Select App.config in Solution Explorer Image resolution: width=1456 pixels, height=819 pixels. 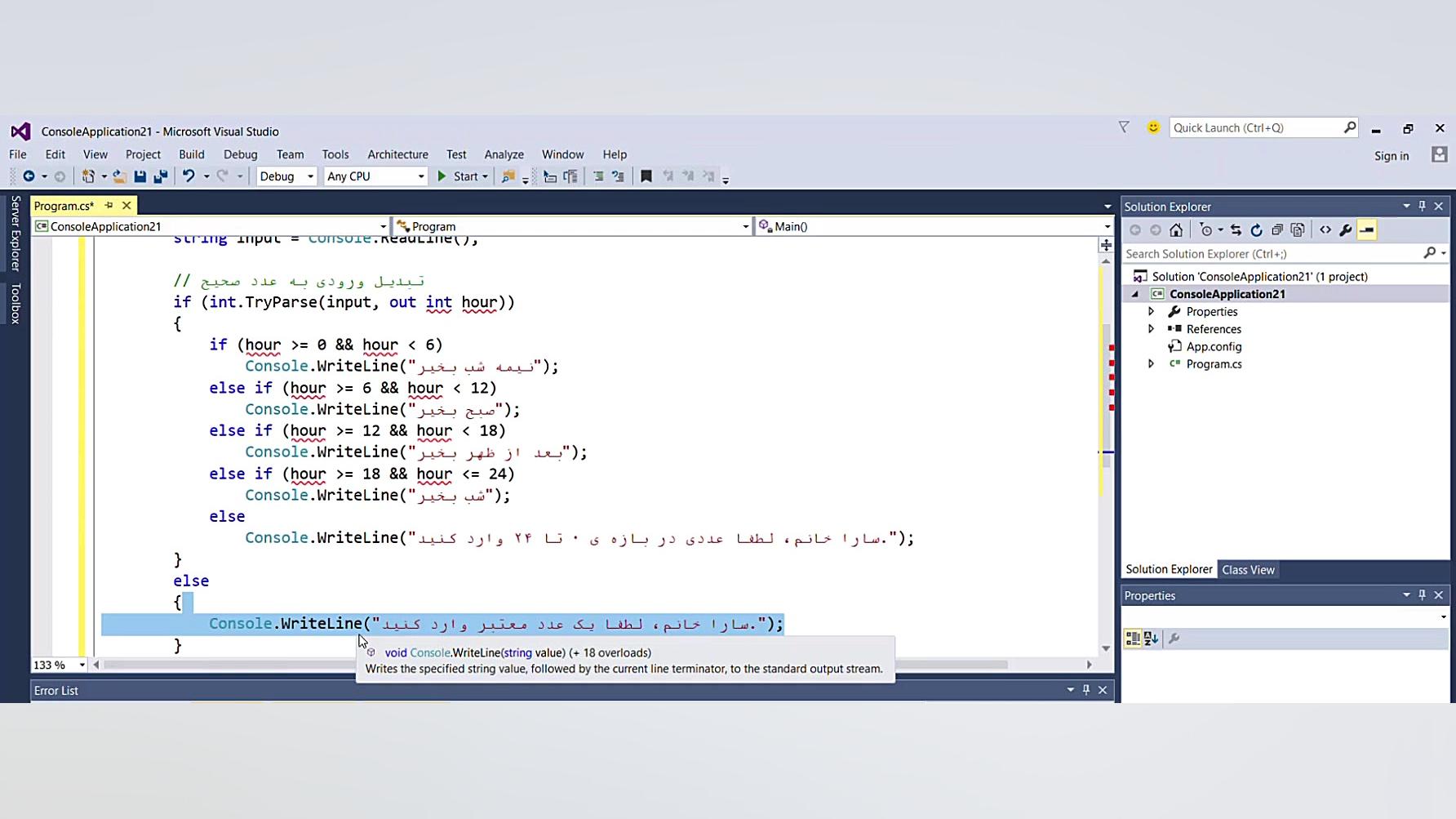click(1214, 347)
